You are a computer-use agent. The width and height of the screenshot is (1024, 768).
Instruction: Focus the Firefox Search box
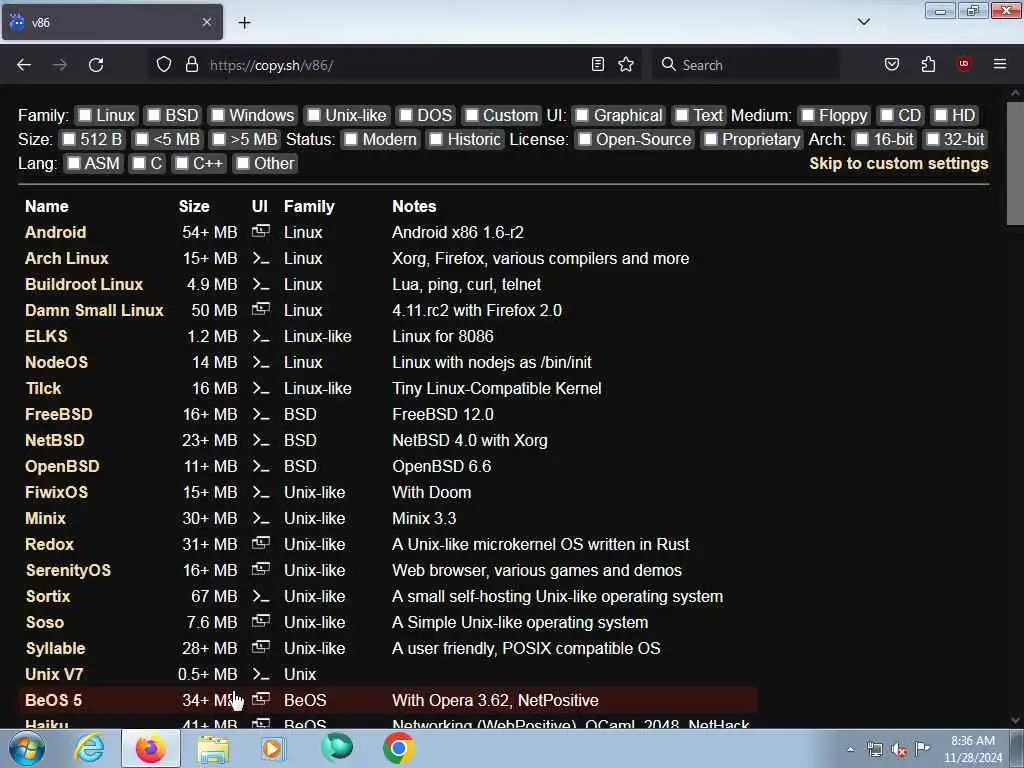click(744, 65)
